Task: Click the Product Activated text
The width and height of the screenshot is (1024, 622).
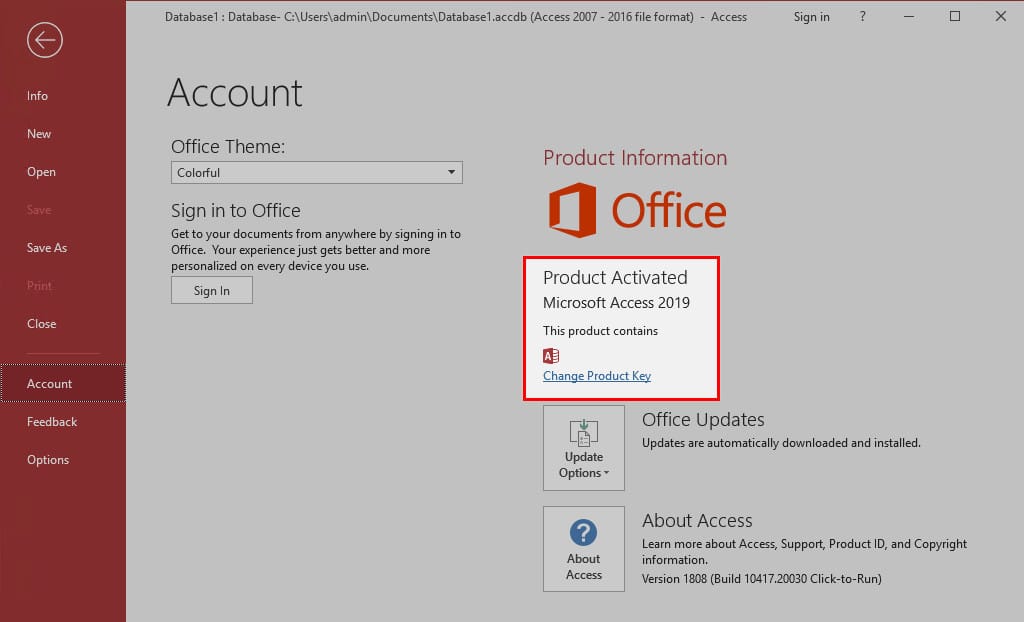Action: pos(615,278)
